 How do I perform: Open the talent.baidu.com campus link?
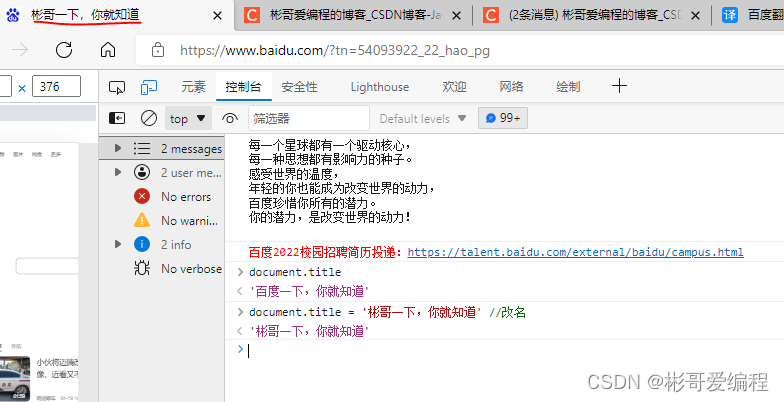pos(576,252)
